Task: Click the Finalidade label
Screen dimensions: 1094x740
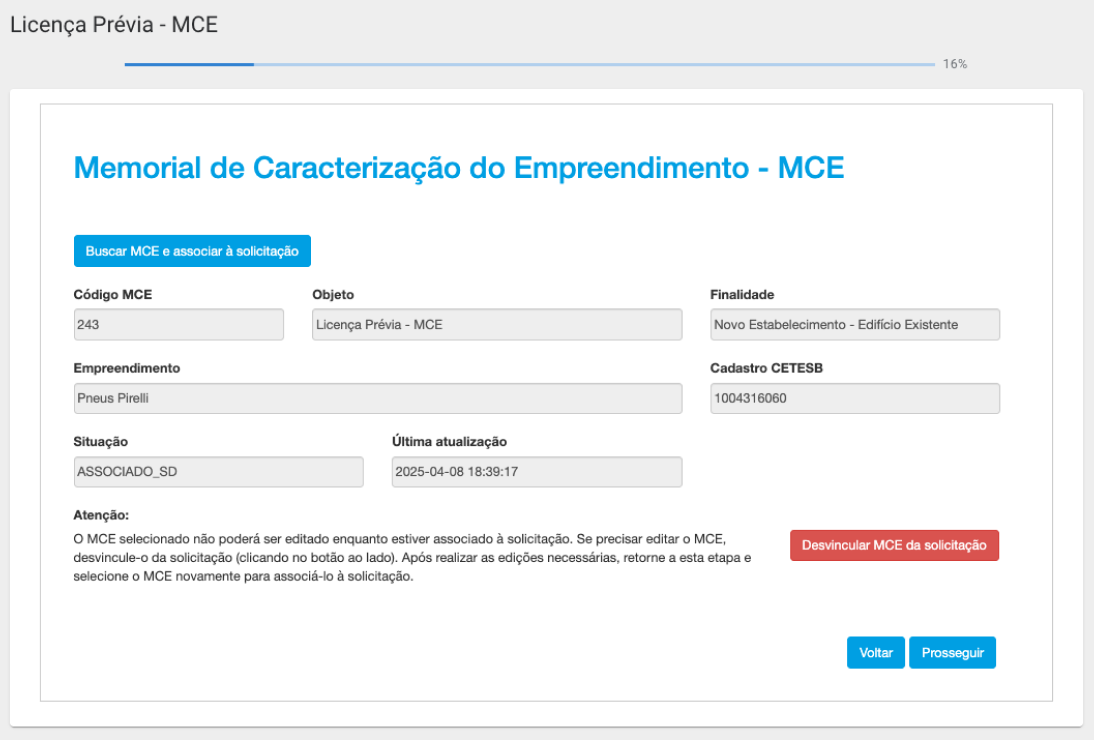Action: coord(742,294)
